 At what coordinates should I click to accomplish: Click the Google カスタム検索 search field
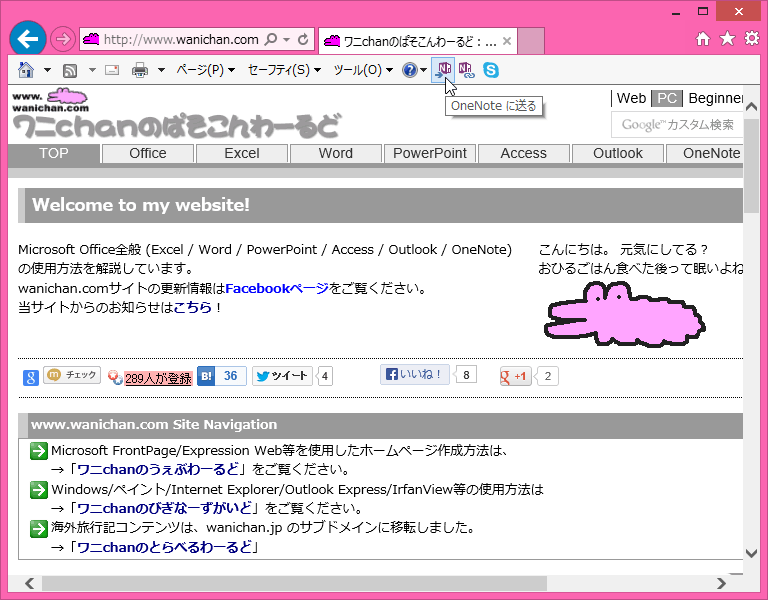coord(677,125)
